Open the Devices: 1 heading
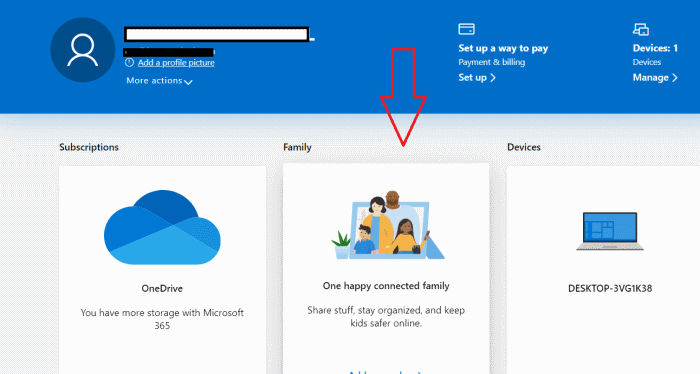 655,48
